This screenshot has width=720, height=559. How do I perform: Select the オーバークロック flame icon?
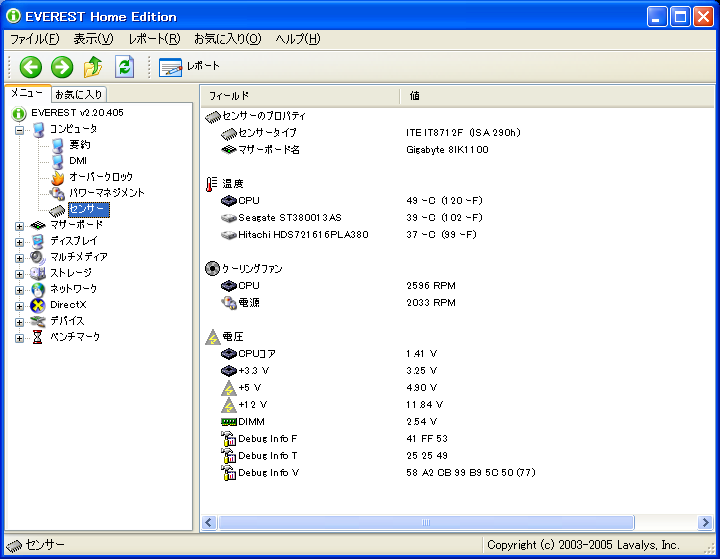pos(57,177)
